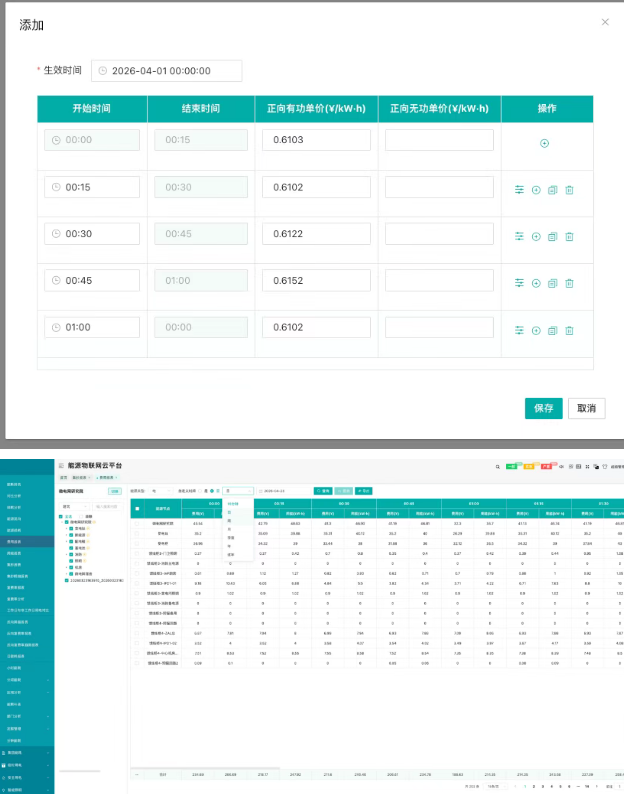Add row icon in 00:45 row
Image resolution: width=624 pixels, height=794 pixels.
[x=536, y=283]
